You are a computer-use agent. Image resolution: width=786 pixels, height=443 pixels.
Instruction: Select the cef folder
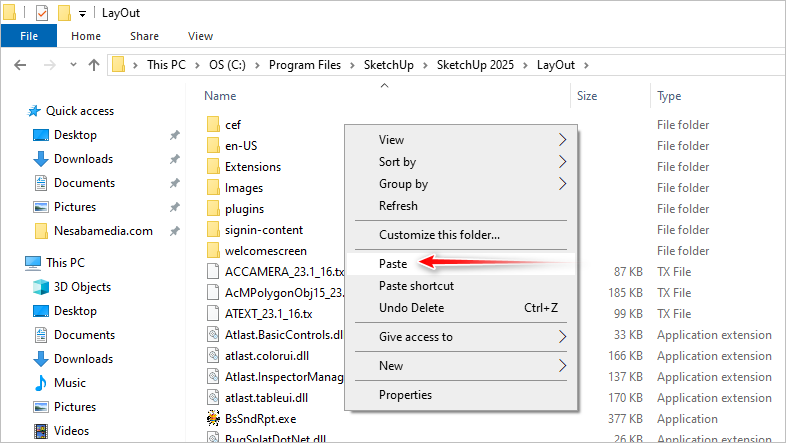pos(233,125)
